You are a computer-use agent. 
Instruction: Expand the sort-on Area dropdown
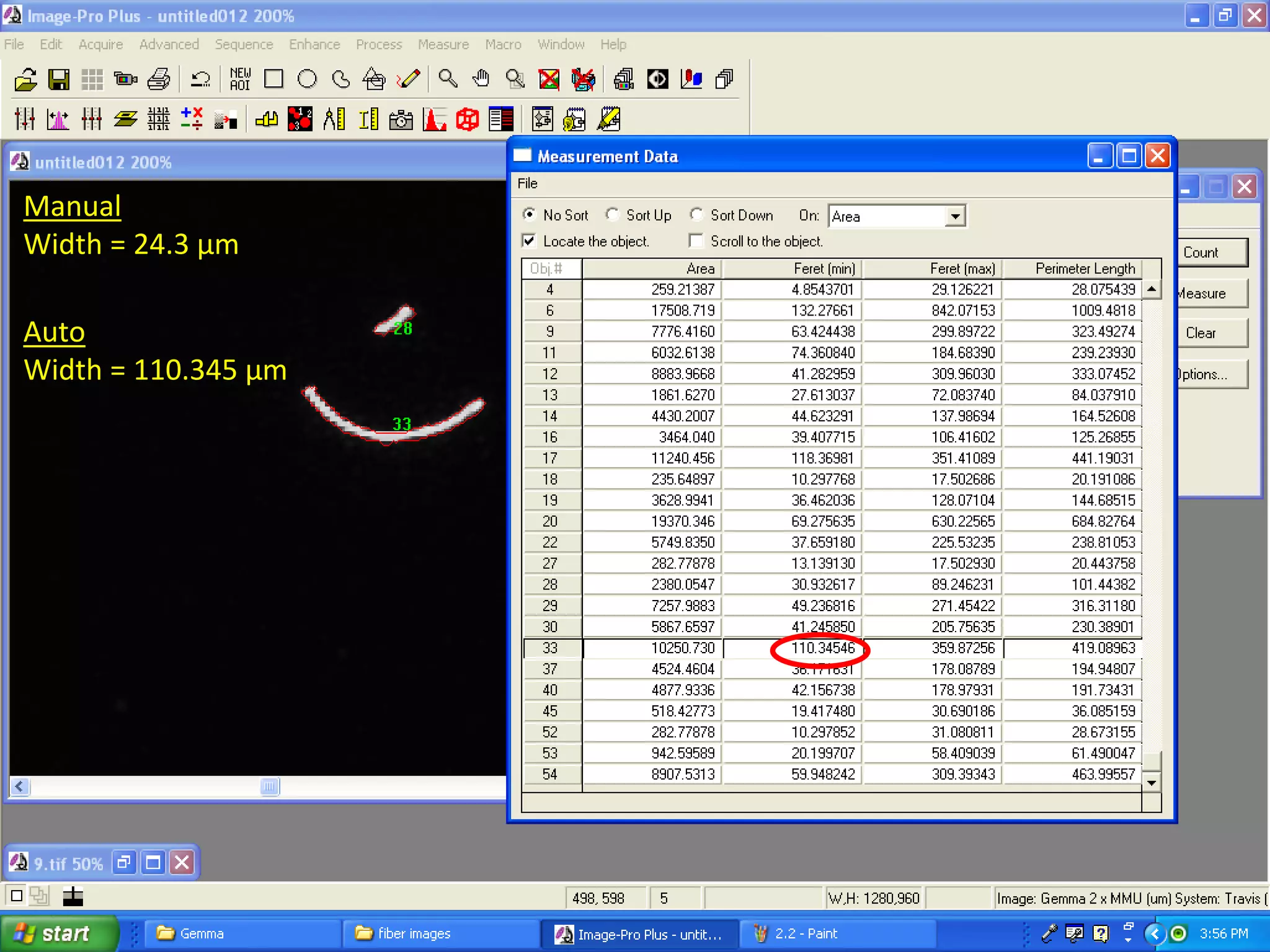pos(955,216)
